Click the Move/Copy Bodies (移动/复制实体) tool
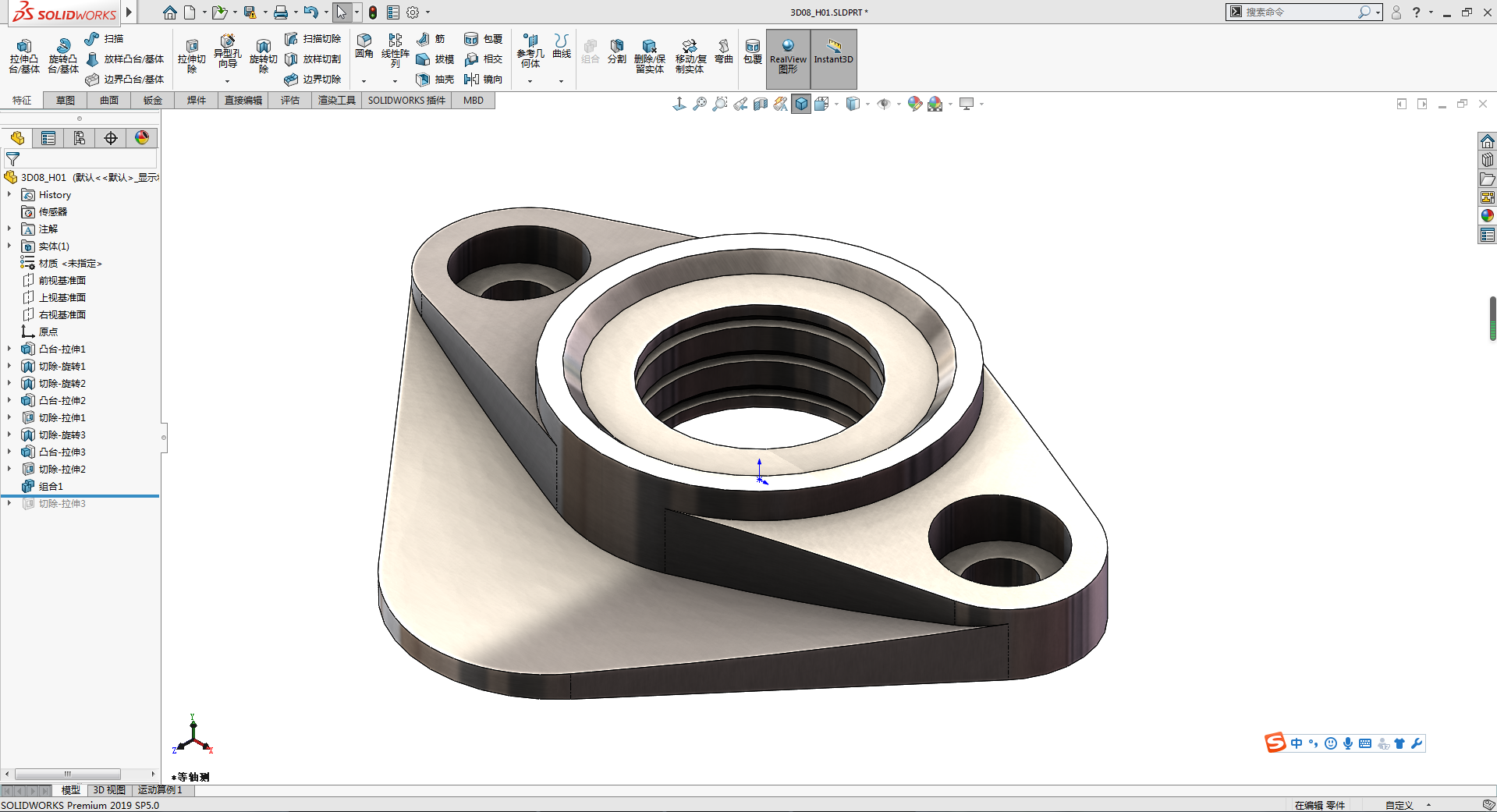1497x812 pixels. [x=690, y=56]
